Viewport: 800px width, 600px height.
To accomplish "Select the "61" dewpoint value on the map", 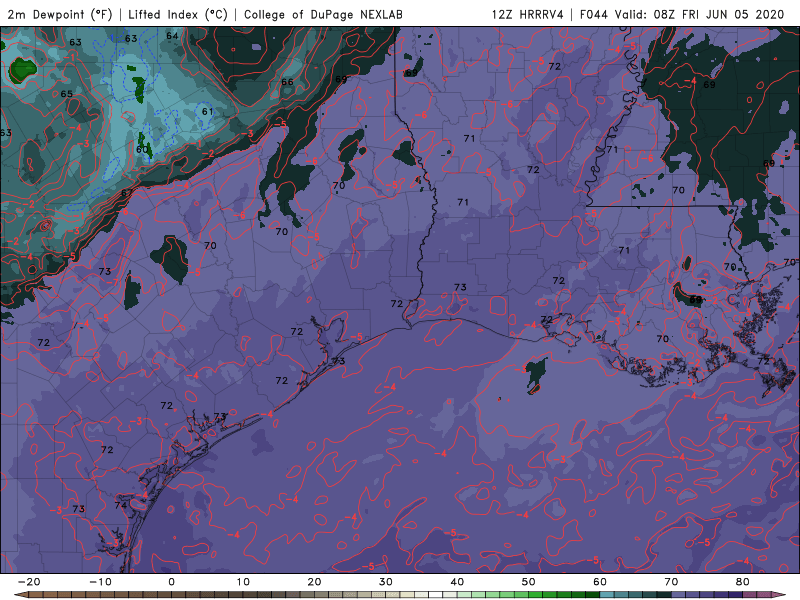I will [207, 111].
